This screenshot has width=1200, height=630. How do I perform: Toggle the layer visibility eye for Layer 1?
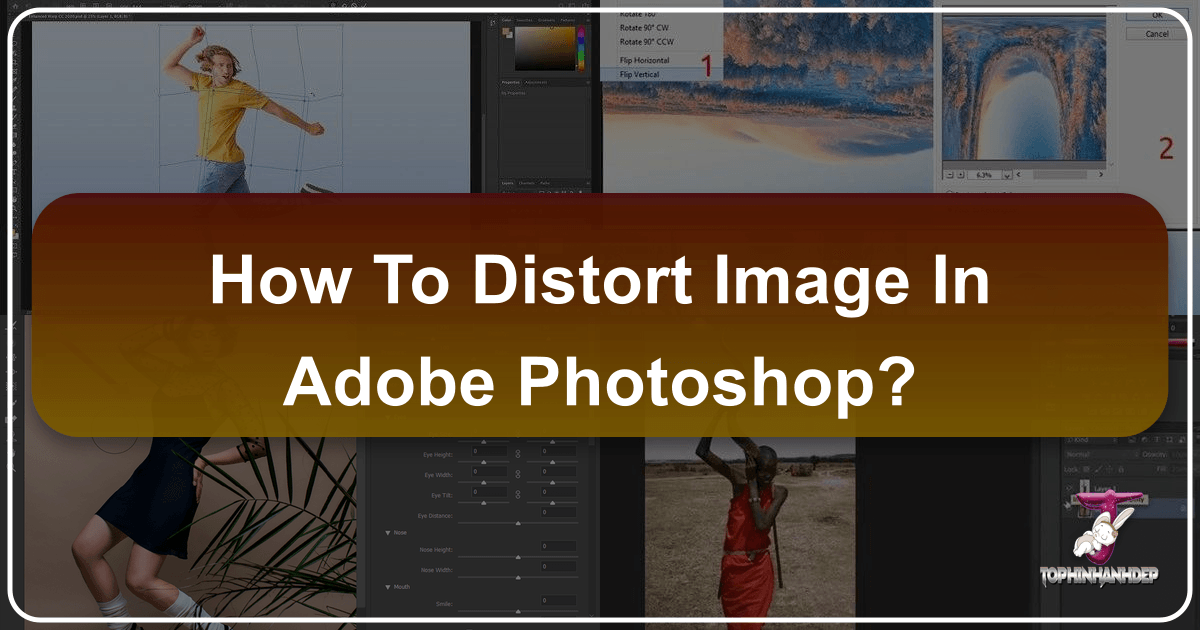tap(1068, 487)
